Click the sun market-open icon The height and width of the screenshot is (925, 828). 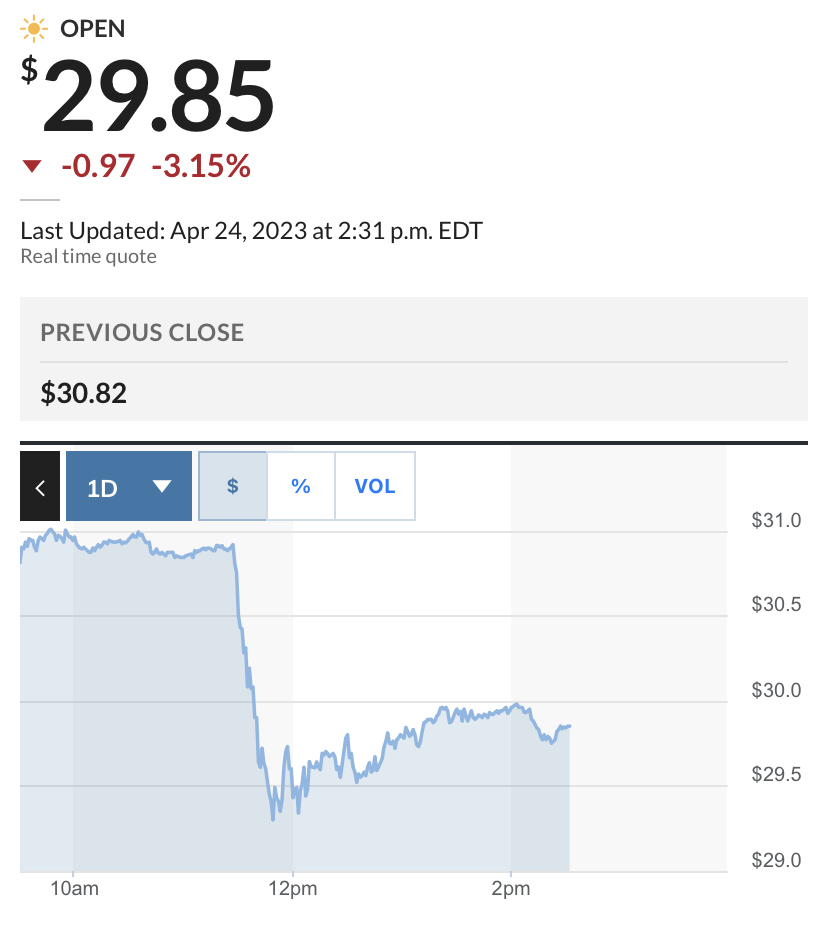pyautogui.click(x=34, y=29)
